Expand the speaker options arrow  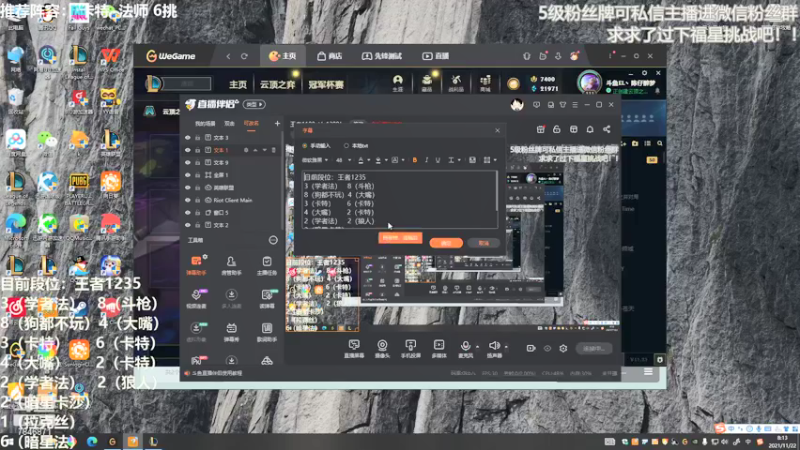[506, 347]
